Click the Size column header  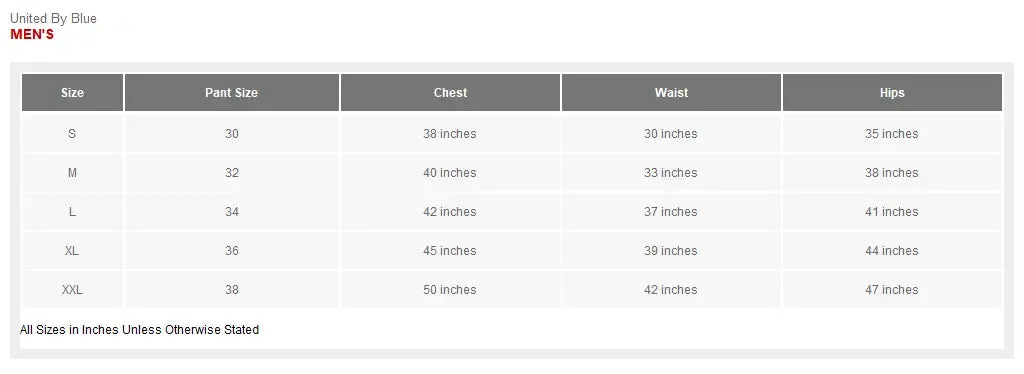[72, 93]
